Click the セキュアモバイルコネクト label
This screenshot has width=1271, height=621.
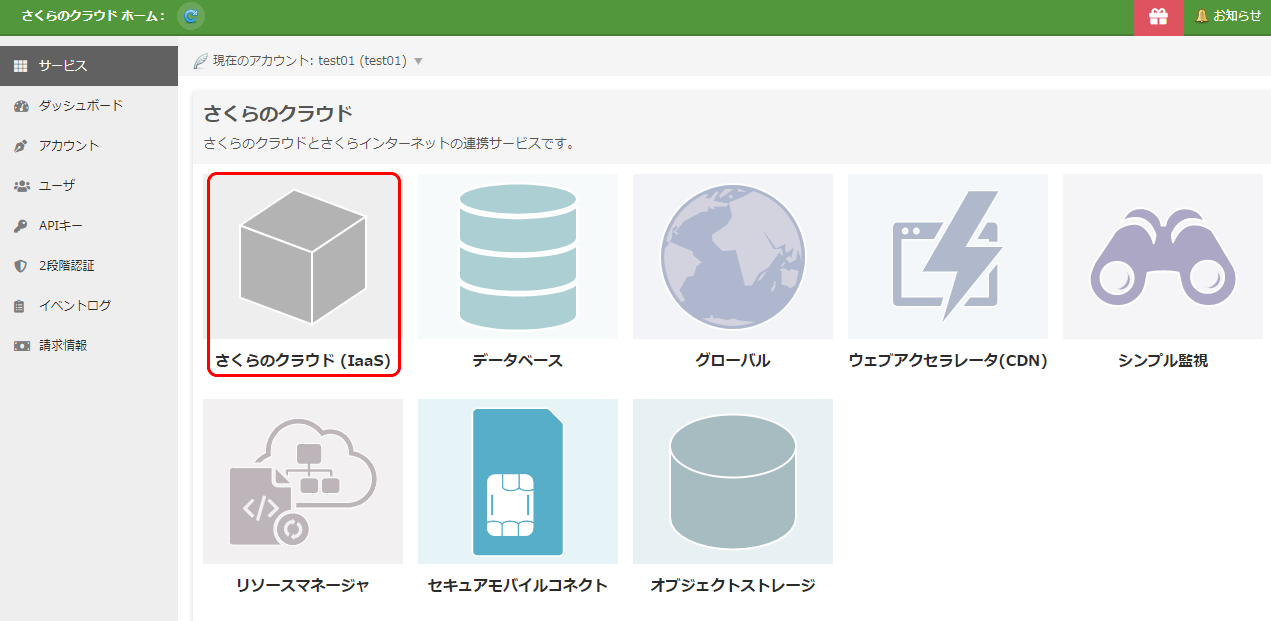(518, 586)
